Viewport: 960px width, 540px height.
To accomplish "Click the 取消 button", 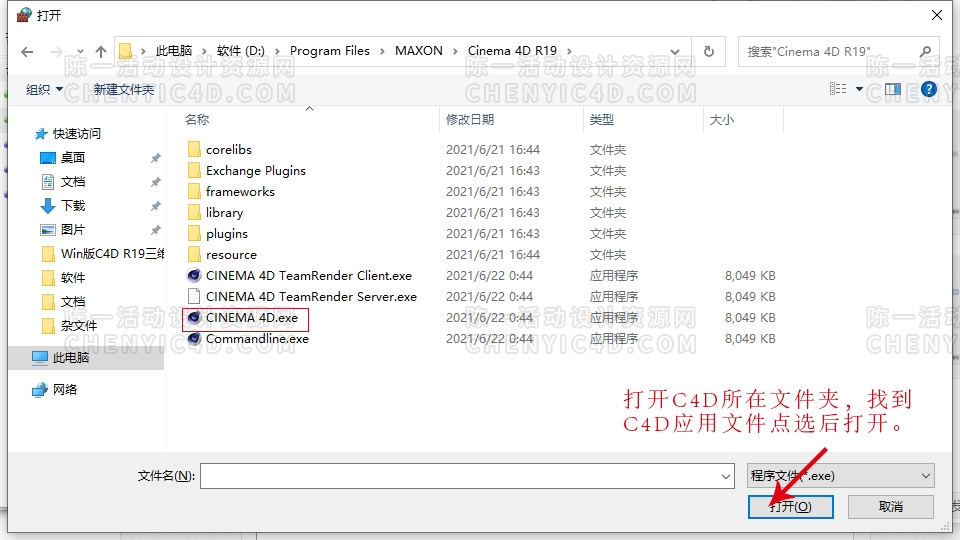I will pos(891,506).
